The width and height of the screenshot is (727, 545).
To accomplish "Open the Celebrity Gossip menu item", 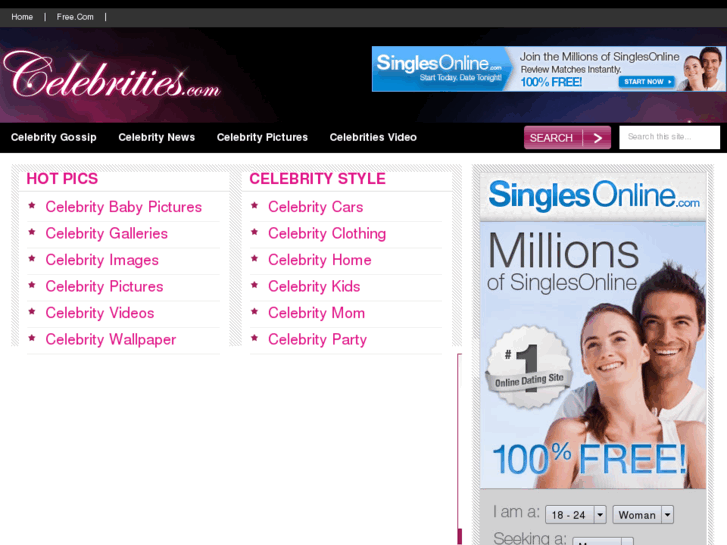I will tap(54, 137).
